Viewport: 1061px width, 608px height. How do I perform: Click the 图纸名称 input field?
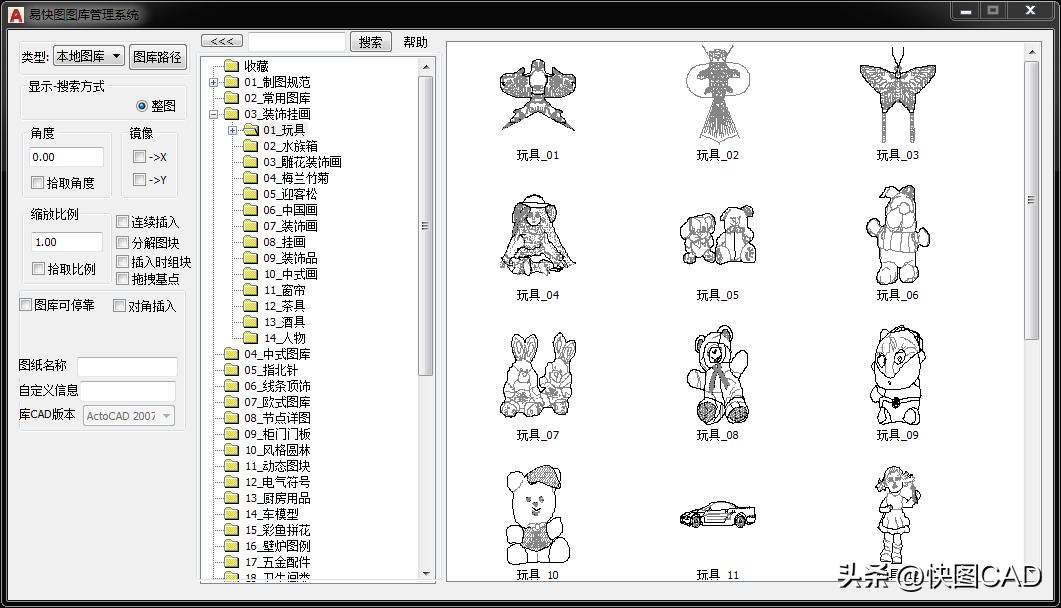127,367
